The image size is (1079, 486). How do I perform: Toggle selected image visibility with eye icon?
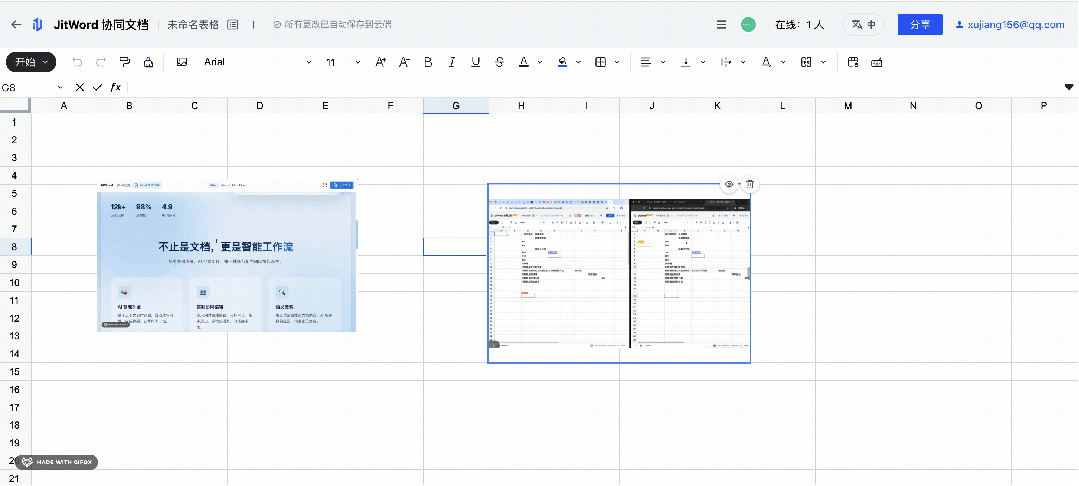pyautogui.click(x=729, y=184)
